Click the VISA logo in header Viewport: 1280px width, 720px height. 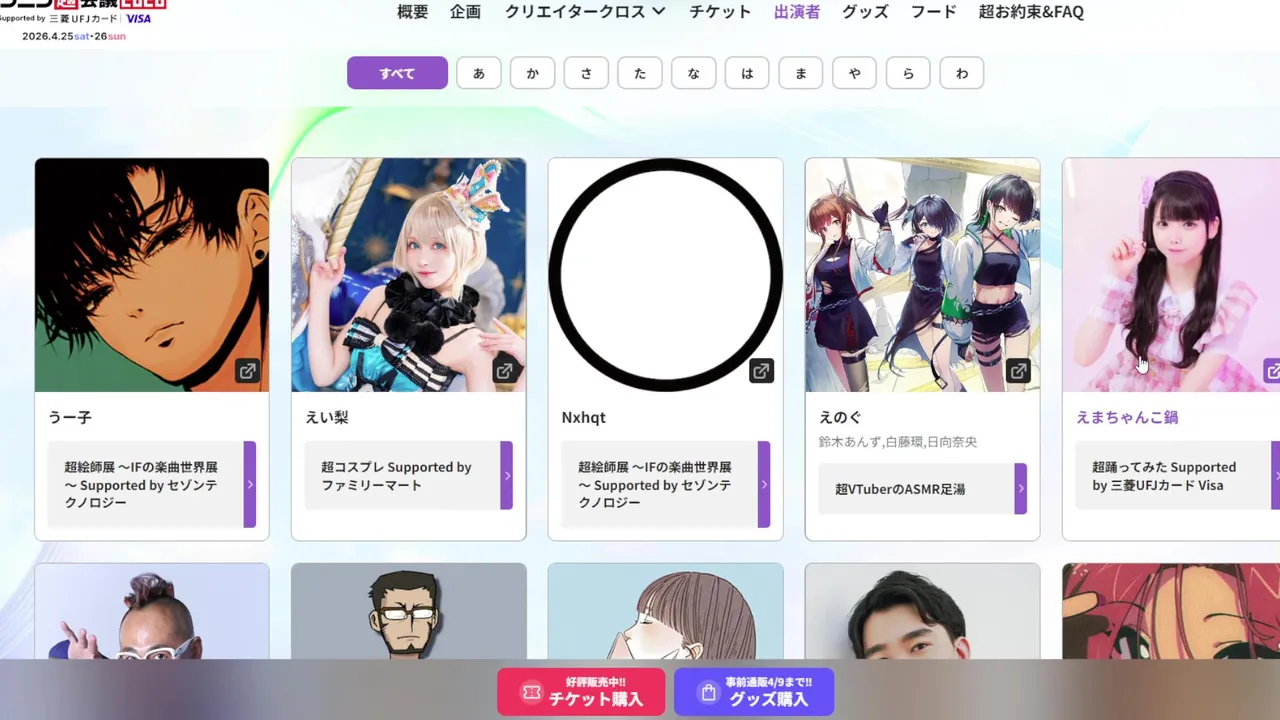(139, 18)
